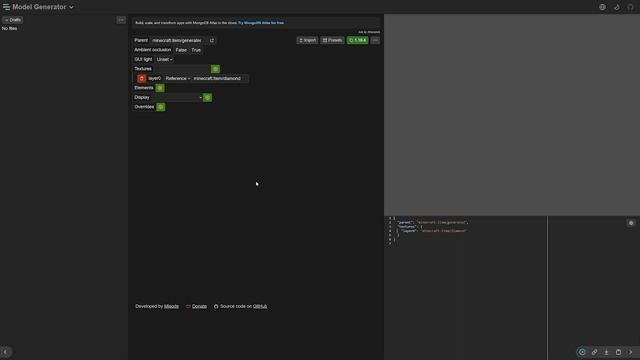The height and width of the screenshot is (360, 640).
Task: Open the GitHub source code link
Action: point(260,306)
